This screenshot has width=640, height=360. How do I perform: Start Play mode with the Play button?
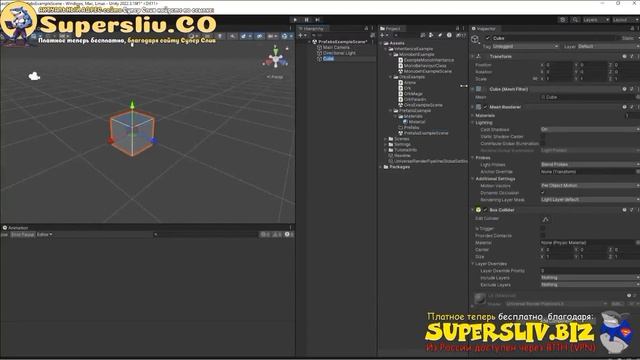pos(295,20)
